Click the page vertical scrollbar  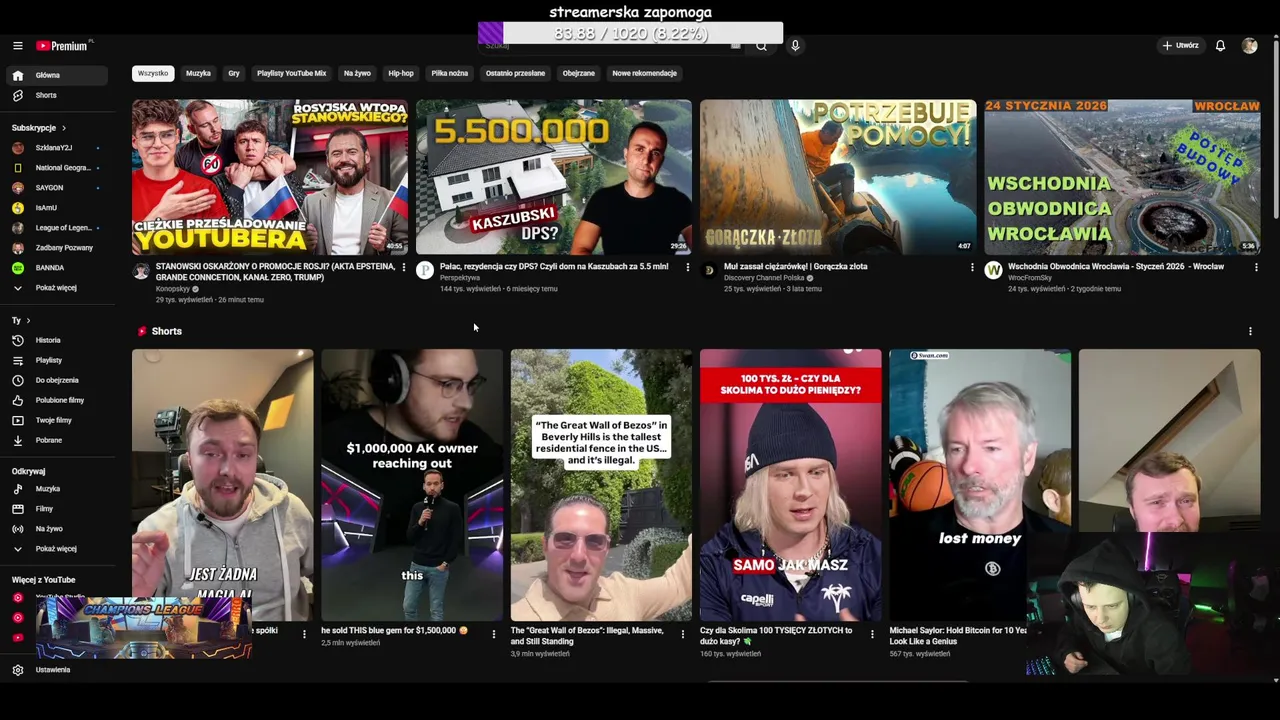pyautogui.click(x=1275, y=130)
